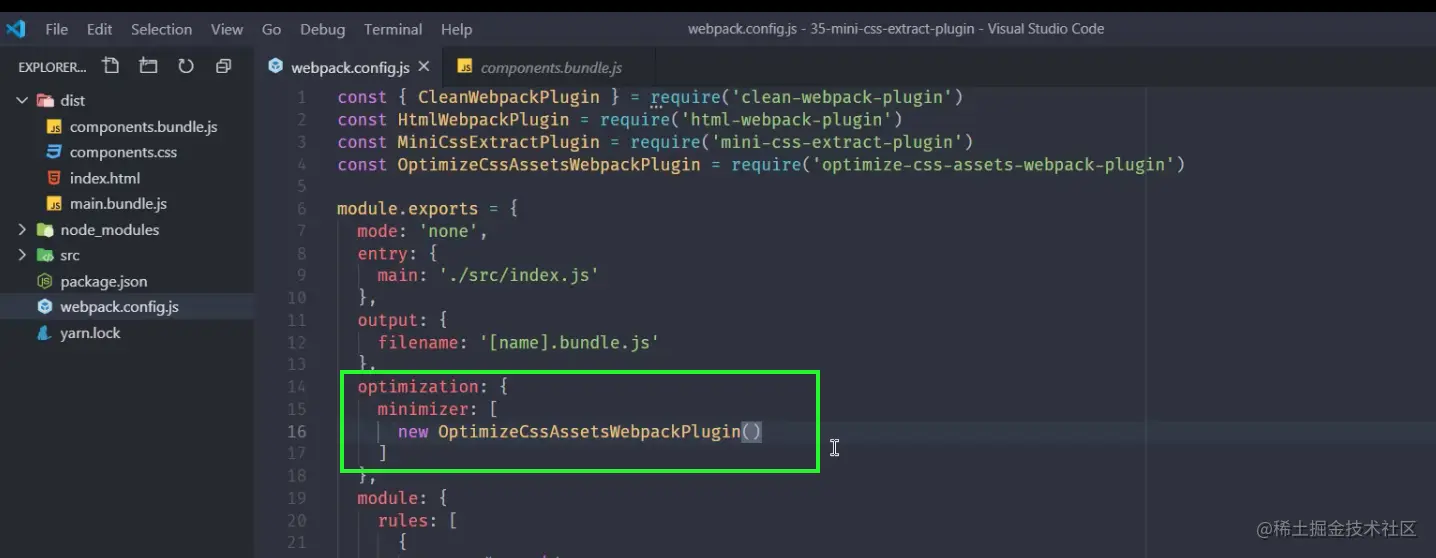Click the VS Code logo icon
Image resolution: width=1436 pixels, height=558 pixels.
[x=16, y=29]
